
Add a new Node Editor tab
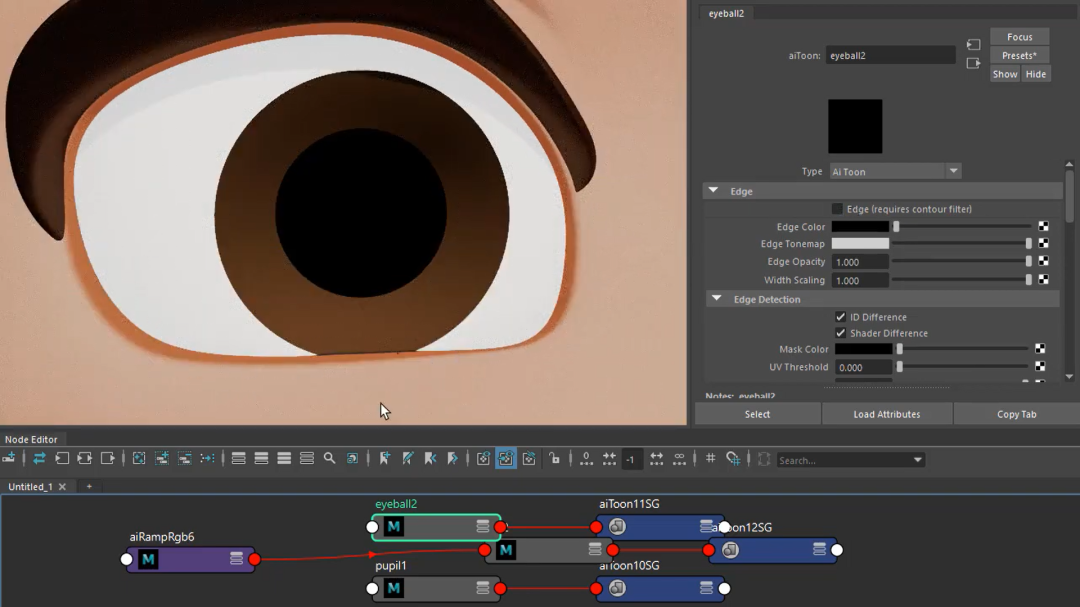pyautogui.click(x=89, y=486)
